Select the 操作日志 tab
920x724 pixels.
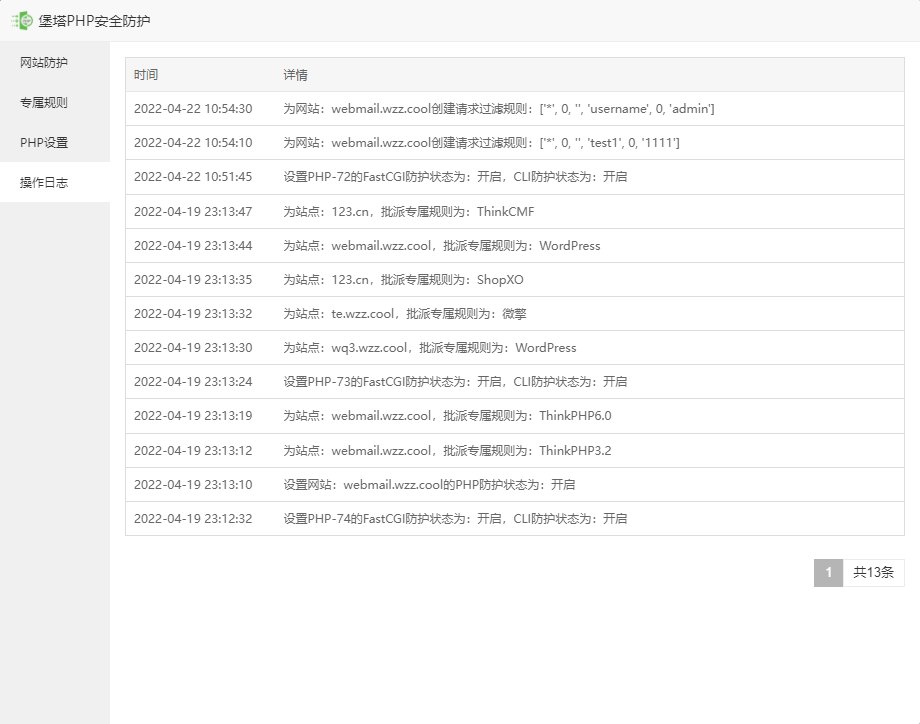tap(55, 182)
